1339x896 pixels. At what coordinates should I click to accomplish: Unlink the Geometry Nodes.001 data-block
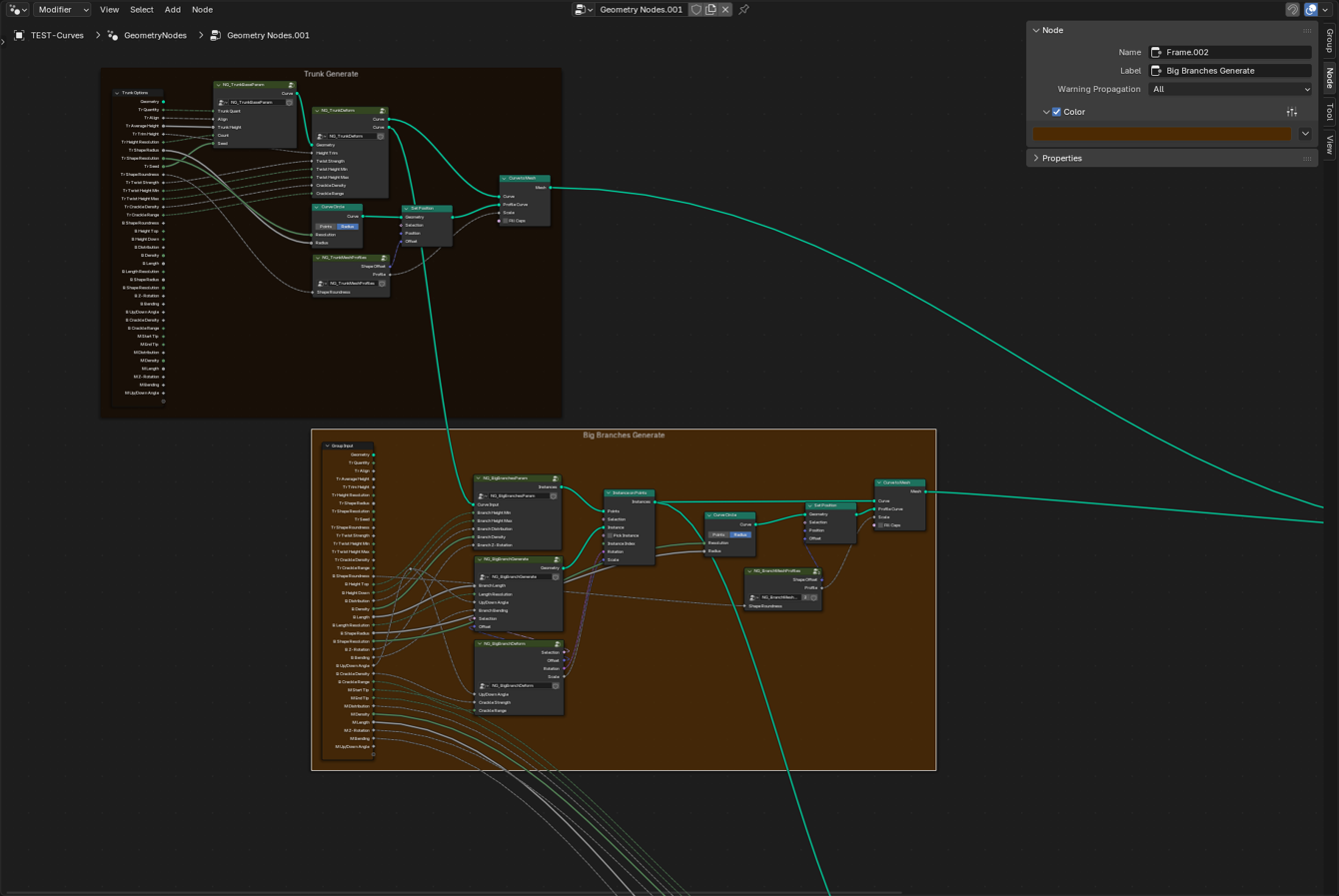point(725,10)
